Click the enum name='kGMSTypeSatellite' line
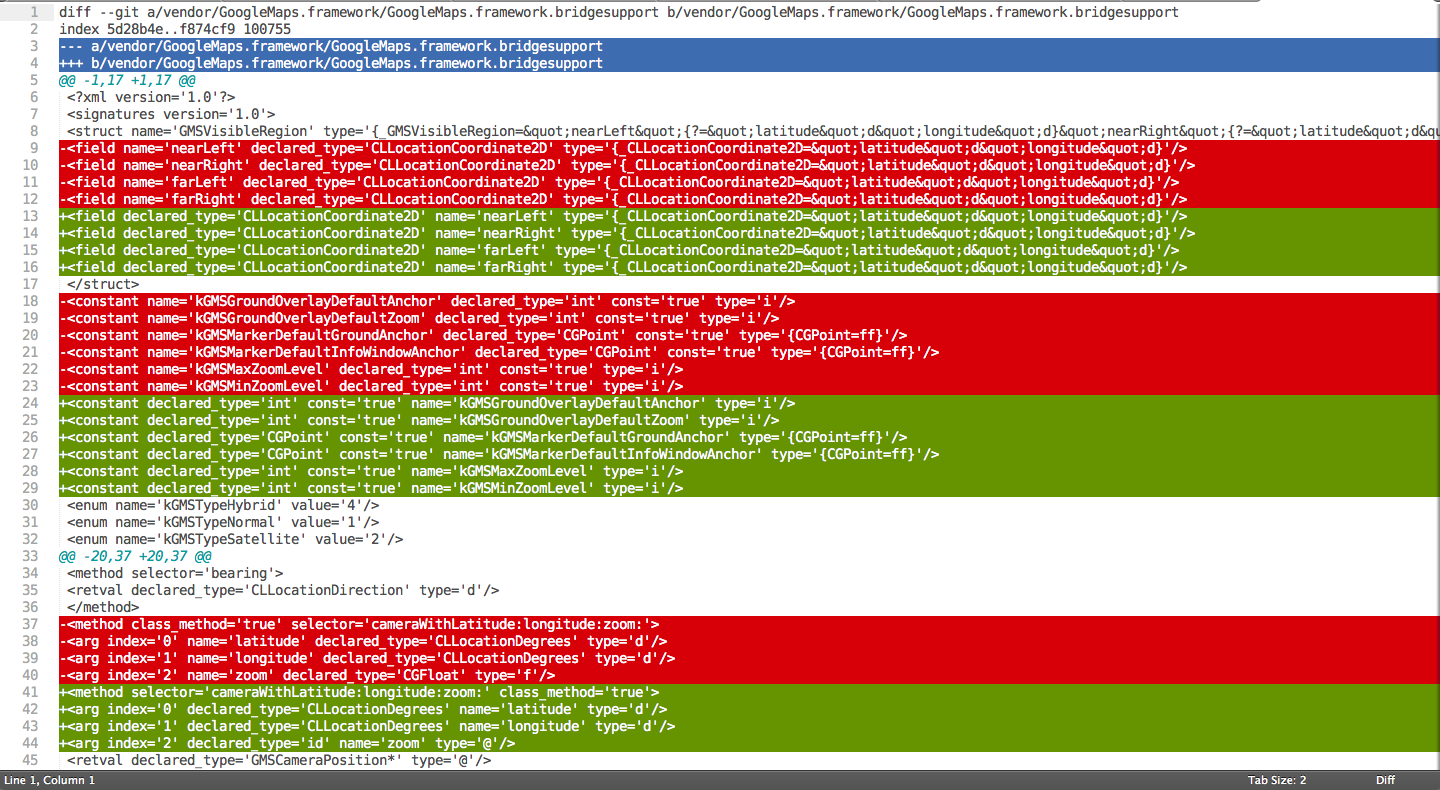1440x790 pixels. click(235, 540)
